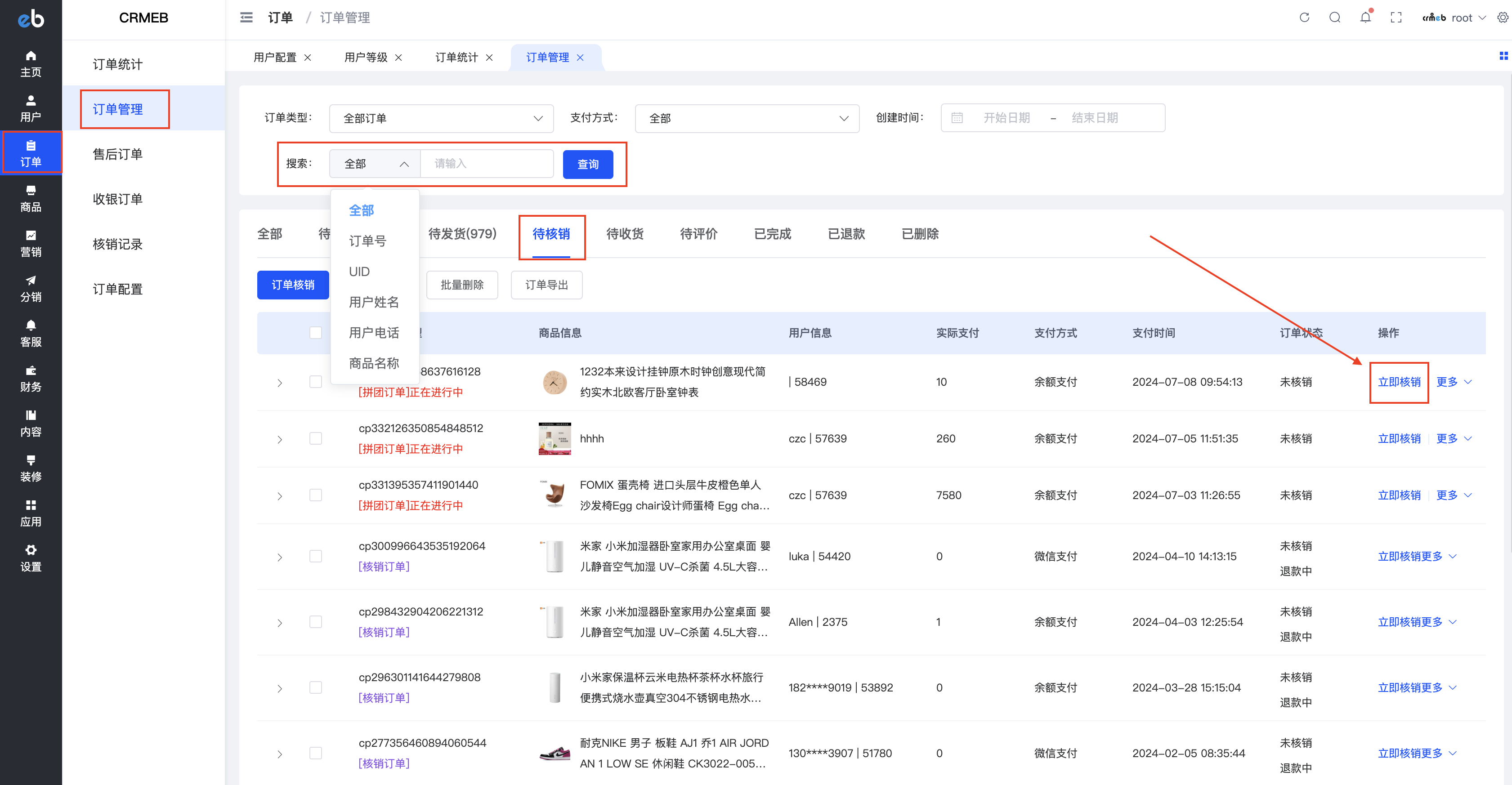Click 立即核销 on the first order
Screen dimensions: 1512x785
tap(1399, 382)
